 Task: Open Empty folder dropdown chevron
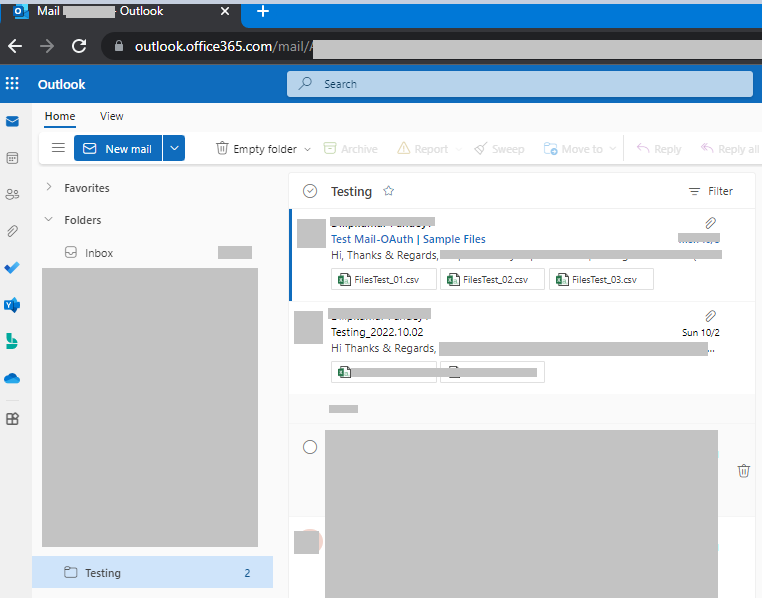point(307,149)
